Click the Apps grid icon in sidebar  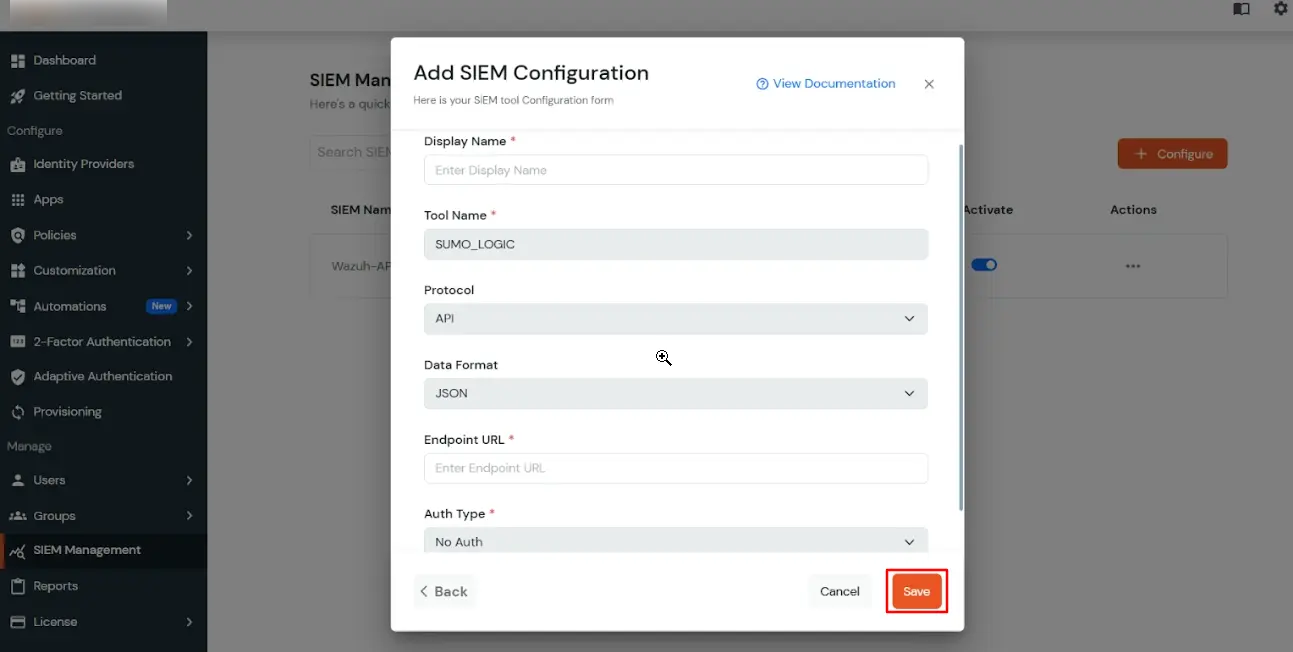click(x=18, y=199)
